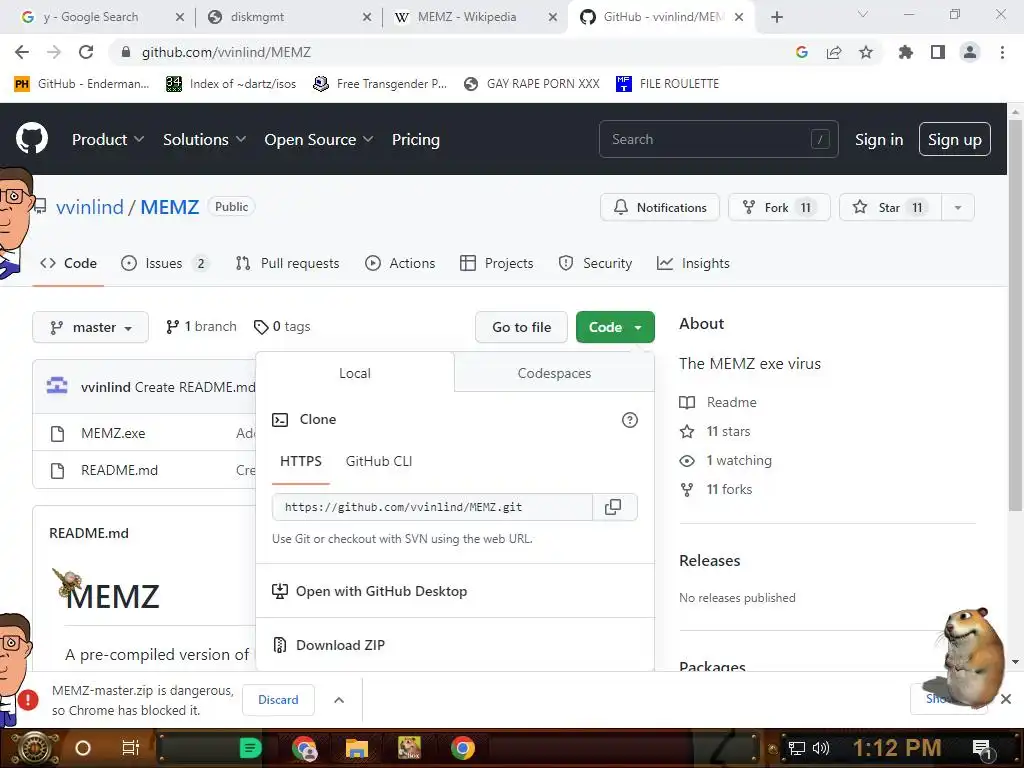Select the Codespaces tab

click(554, 373)
